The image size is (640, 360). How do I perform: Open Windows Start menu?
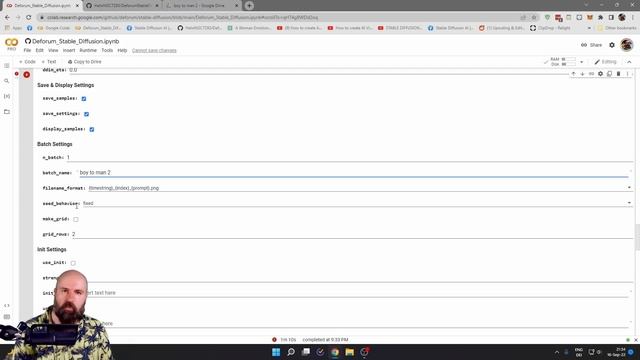point(276,352)
